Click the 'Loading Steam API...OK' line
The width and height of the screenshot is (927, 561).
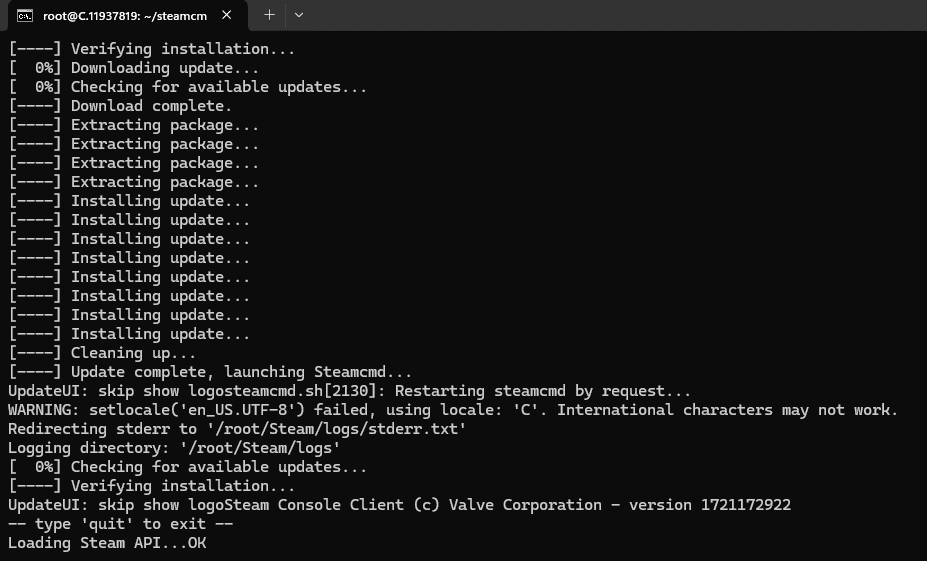[x=107, y=543]
